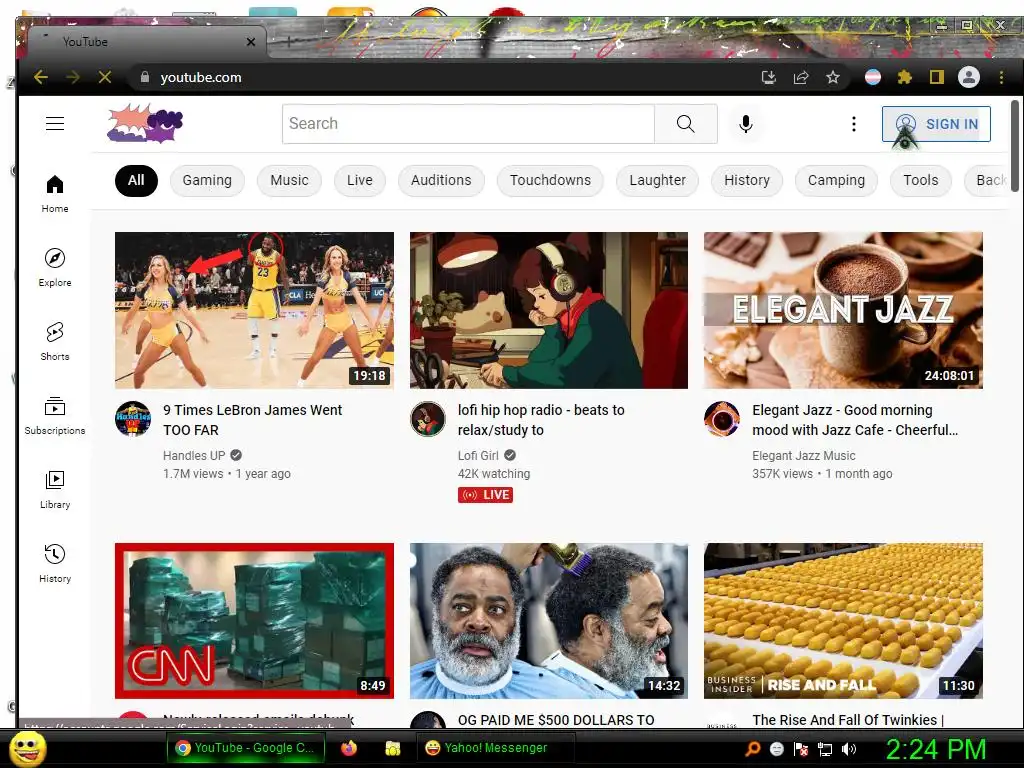Select the Gaming filter chip
This screenshot has height=768, width=1024.
[x=207, y=180]
